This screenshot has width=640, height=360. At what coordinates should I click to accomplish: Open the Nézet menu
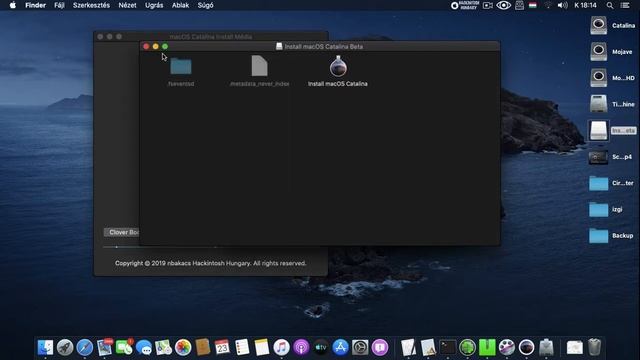coord(127,5)
